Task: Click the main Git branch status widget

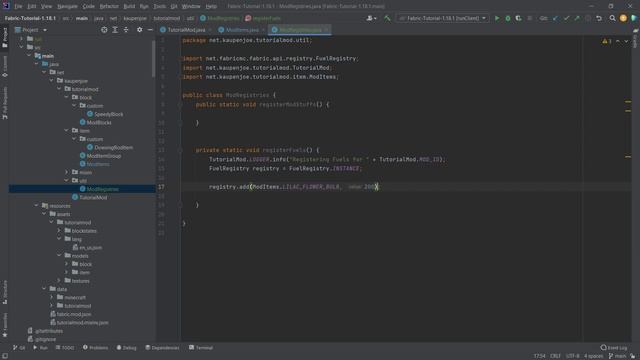Action: pos(617,356)
